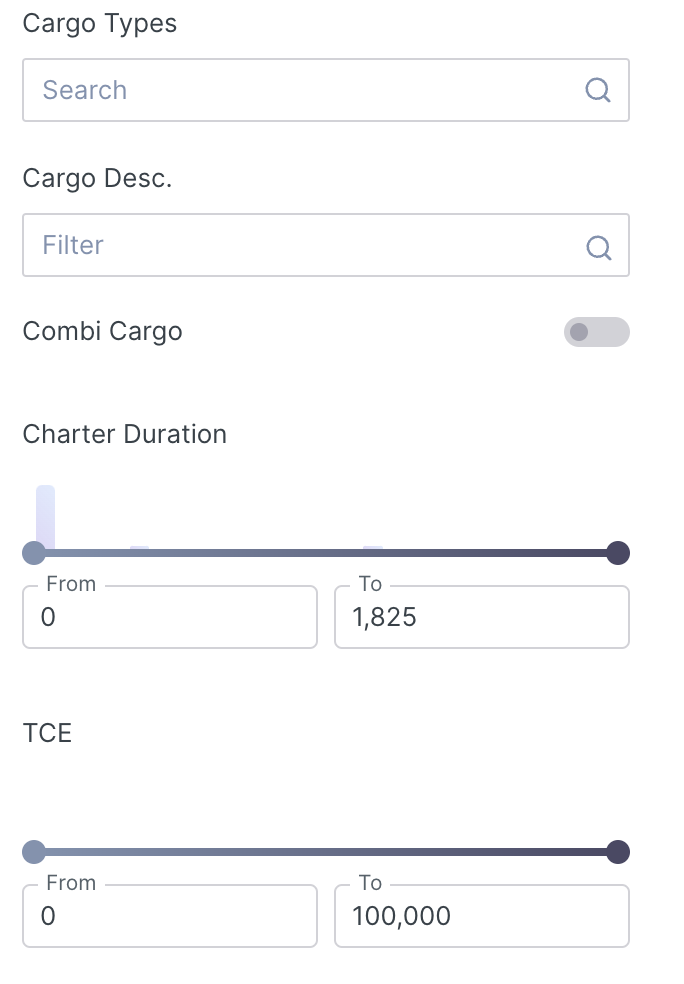Screen dimensions: 684x984
Task: Select the Charter Duration From field
Action: [x=170, y=617]
